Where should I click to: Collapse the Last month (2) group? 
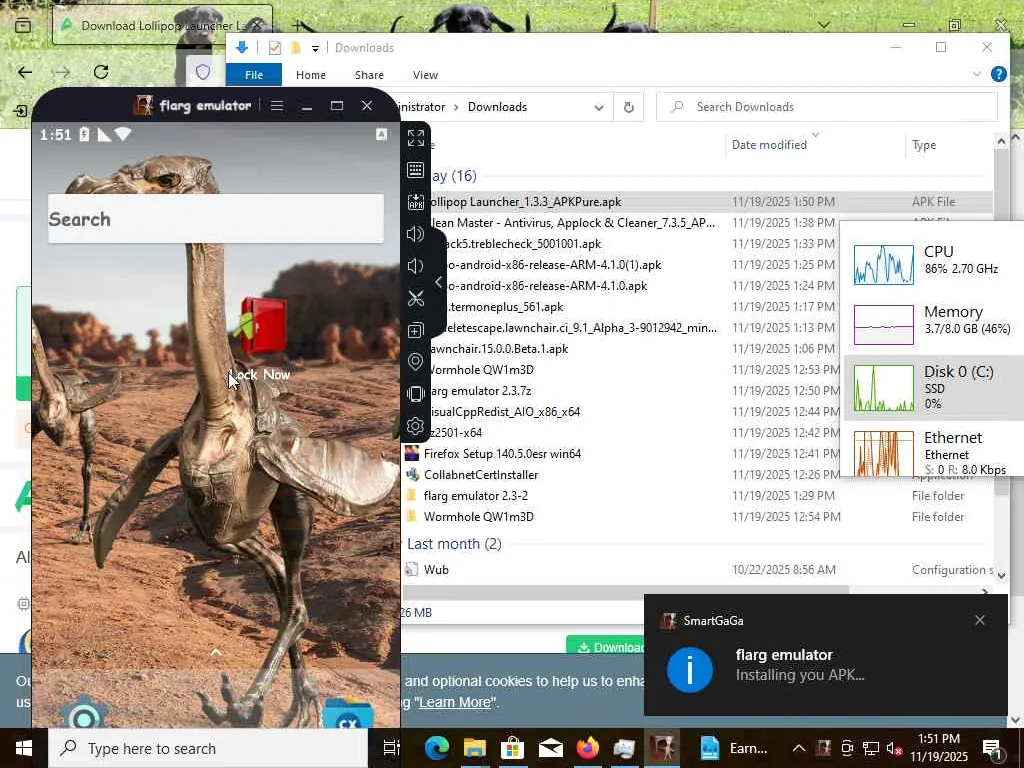pyautogui.click(x=454, y=543)
